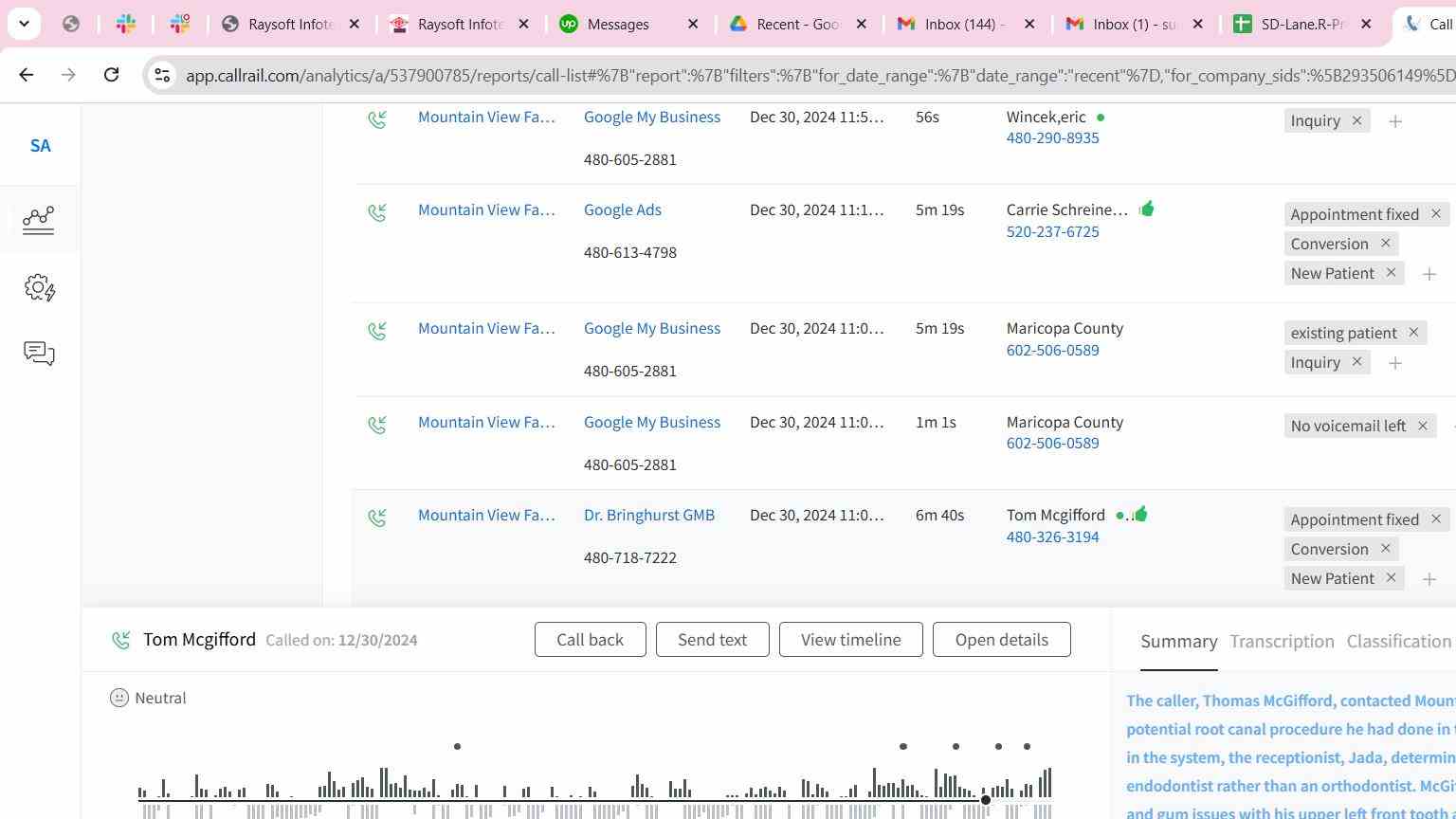Click phone number 520-237-6725
The image size is (1456, 819).
click(x=1052, y=232)
